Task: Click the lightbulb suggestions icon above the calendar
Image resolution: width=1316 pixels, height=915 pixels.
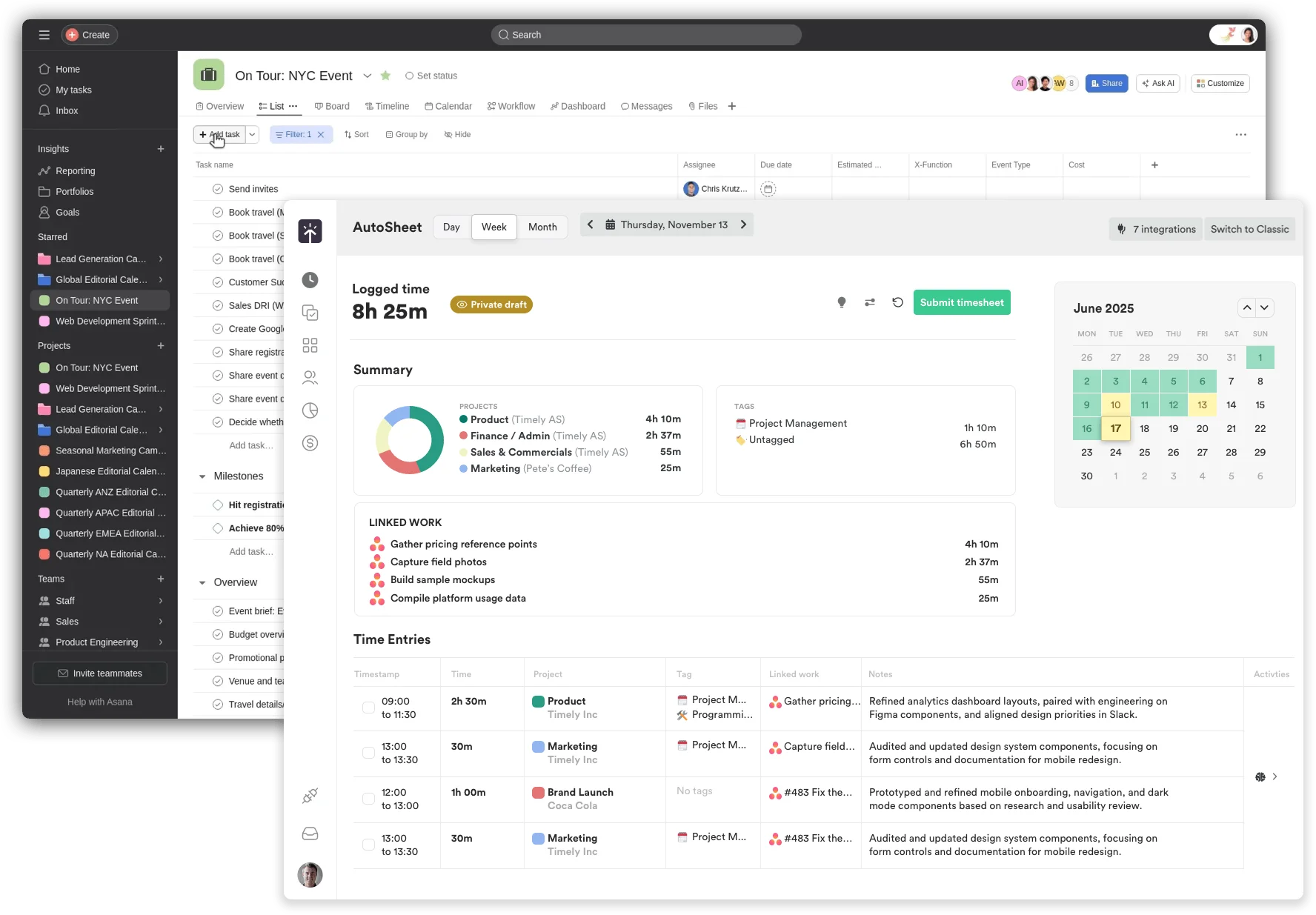Action: coord(841,302)
